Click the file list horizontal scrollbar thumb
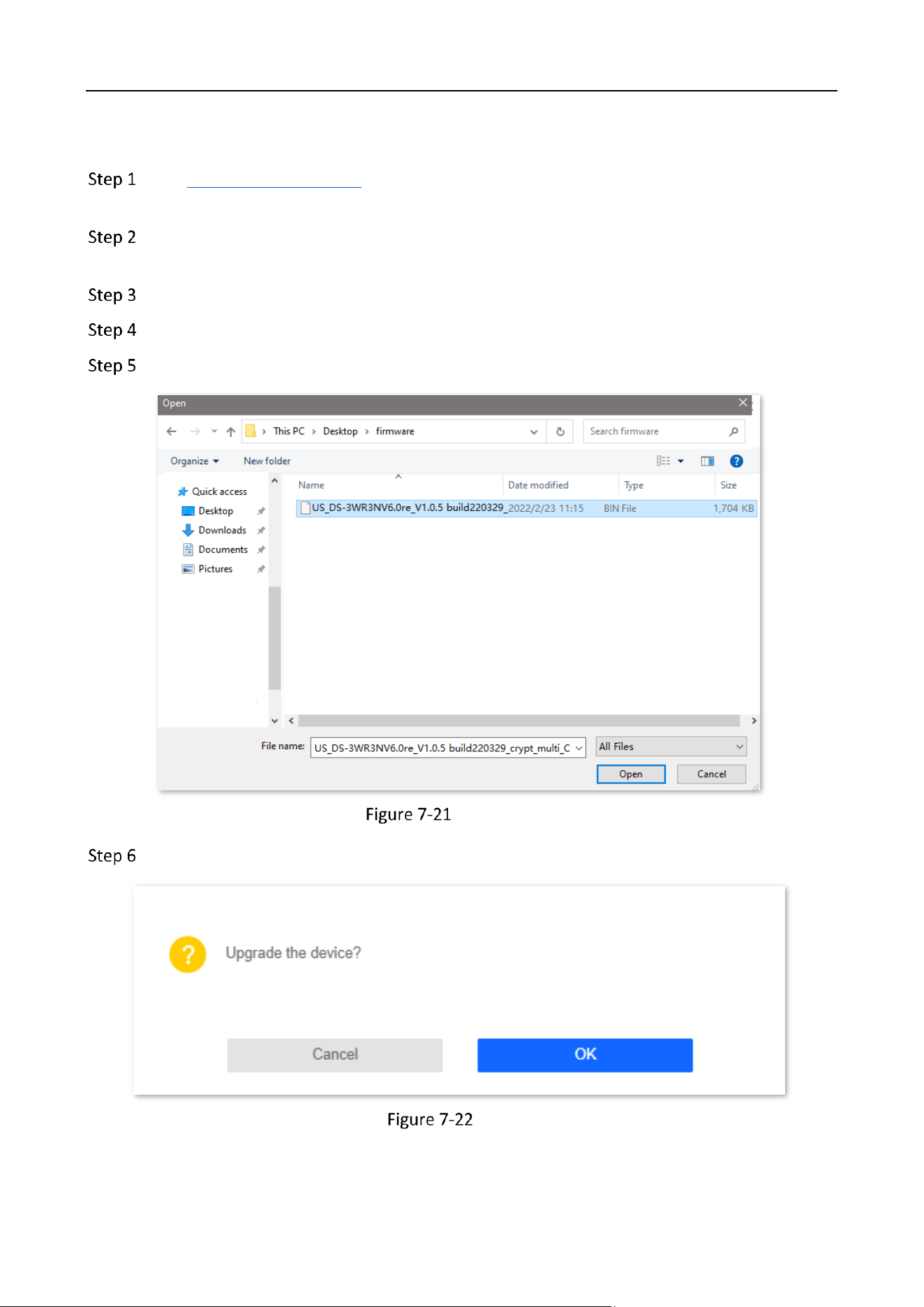 [x=519, y=721]
